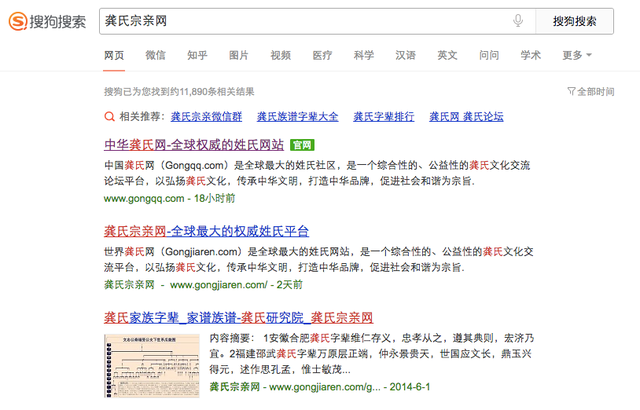Click the result count text 搜狗已为您找到约11,890条相关结果

179,92
